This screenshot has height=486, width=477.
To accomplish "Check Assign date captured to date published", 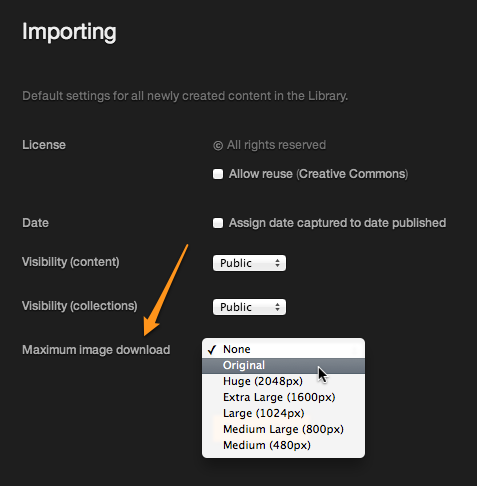I will [x=218, y=223].
